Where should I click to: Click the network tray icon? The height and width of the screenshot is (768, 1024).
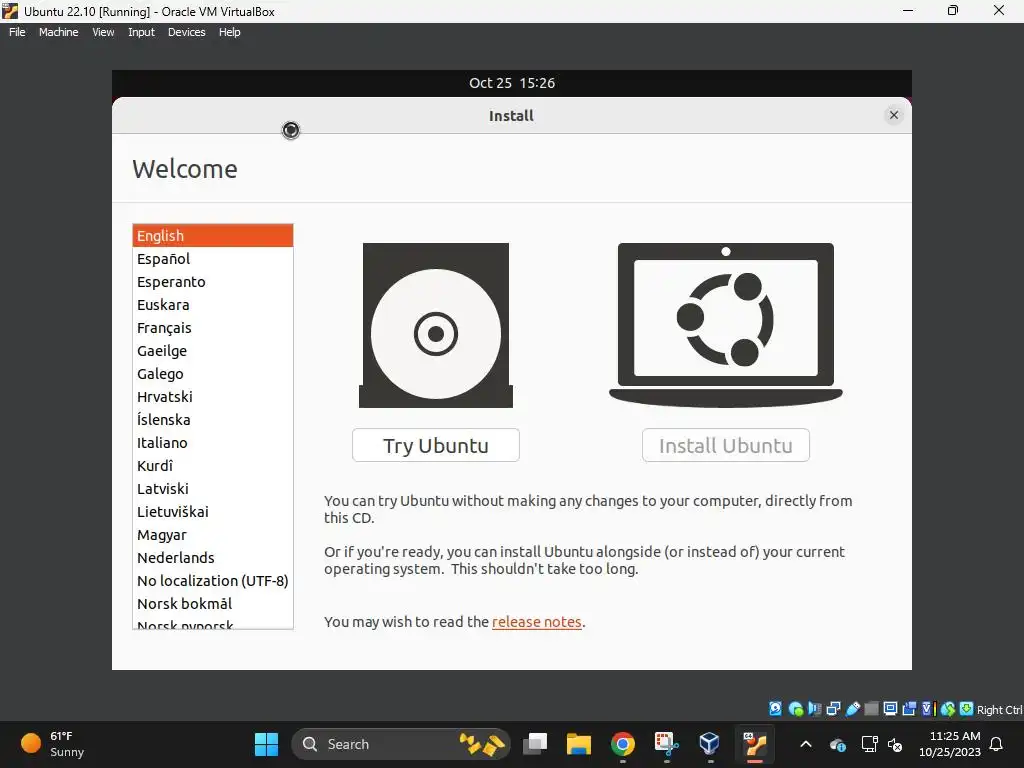(x=869, y=744)
